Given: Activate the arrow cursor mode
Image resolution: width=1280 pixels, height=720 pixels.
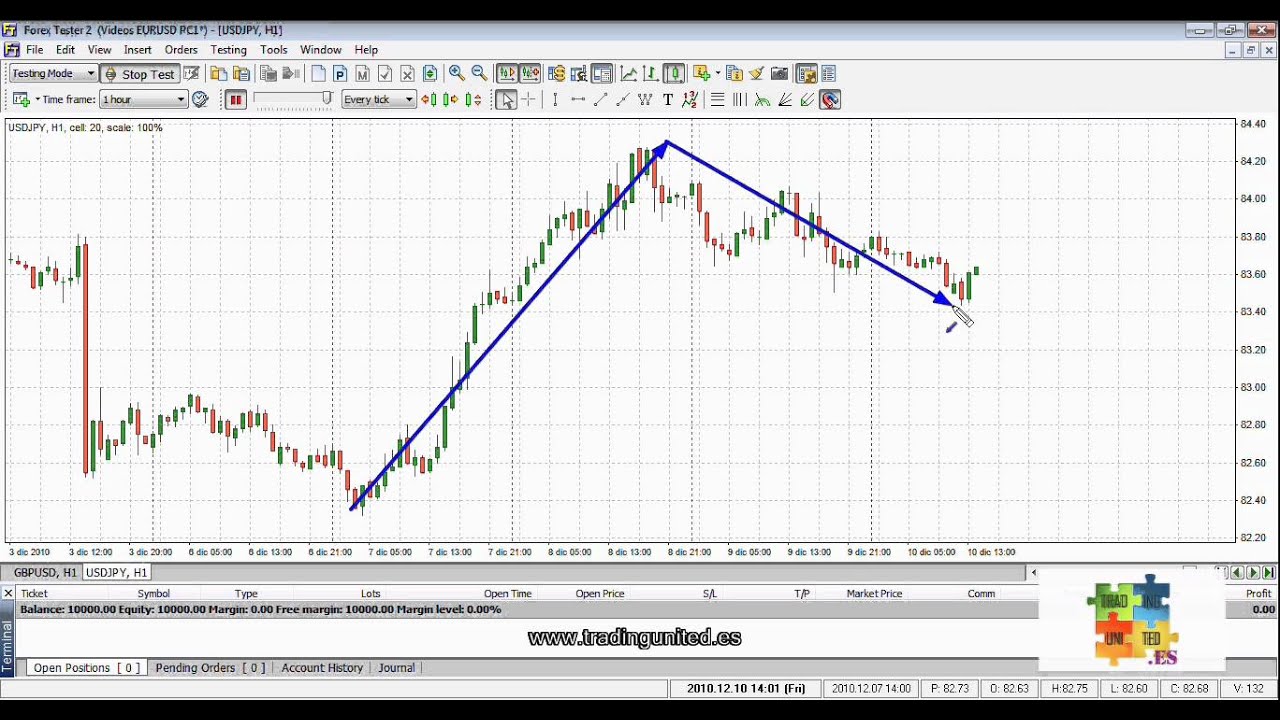Looking at the screenshot, I should [507, 99].
